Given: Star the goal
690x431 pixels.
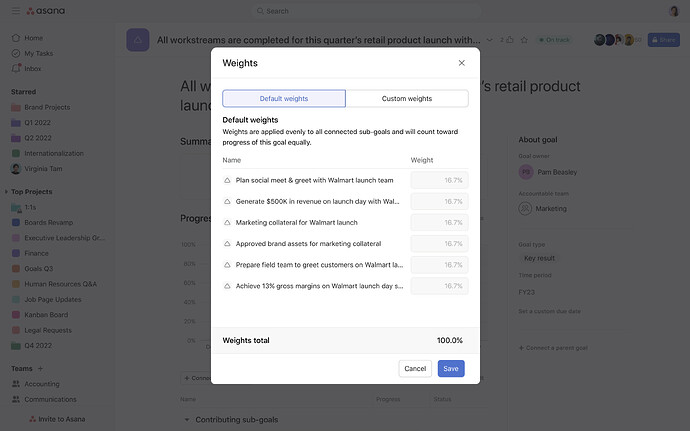Looking at the screenshot, I should pyautogui.click(x=524, y=40).
